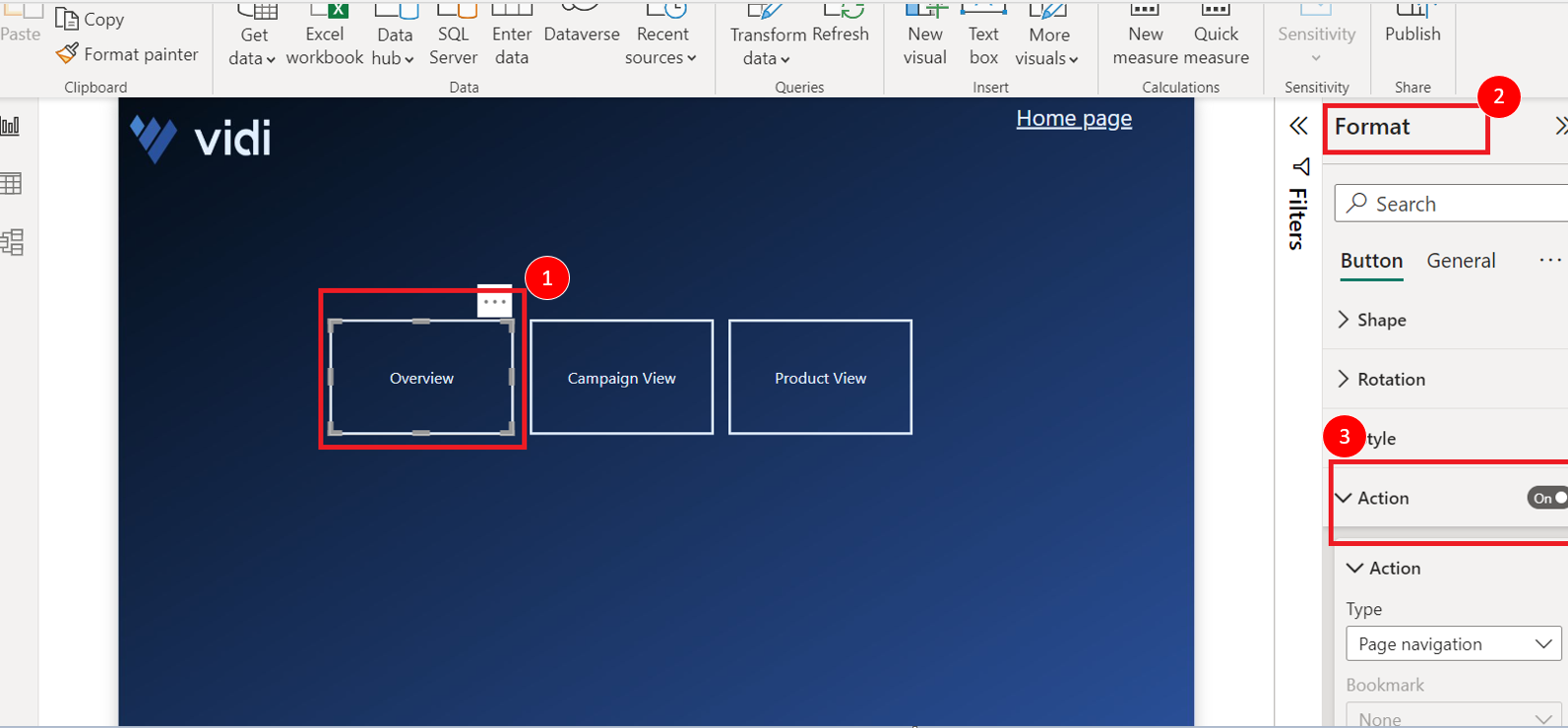The width and height of the screenshot is (1568, 728).
Task: Refresh the data queries
Action: [x=841, y=26]
